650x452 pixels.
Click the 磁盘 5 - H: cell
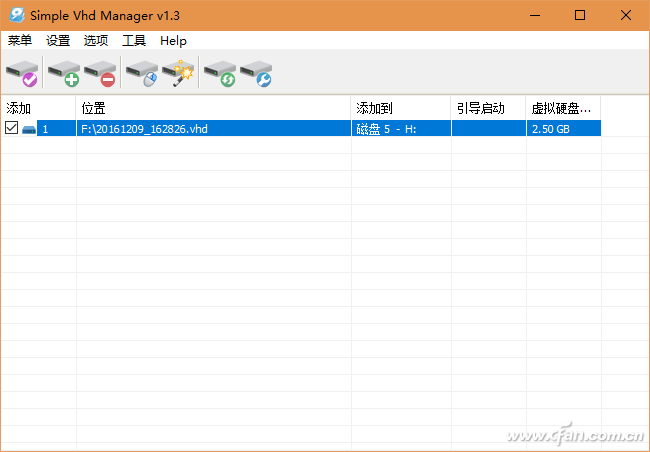tap(401, 129)
